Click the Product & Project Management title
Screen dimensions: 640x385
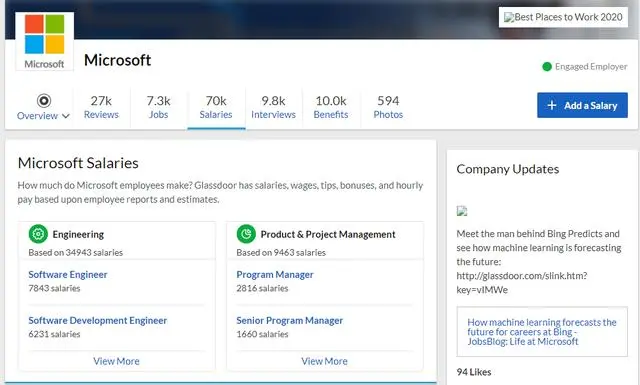coord(328,234)
